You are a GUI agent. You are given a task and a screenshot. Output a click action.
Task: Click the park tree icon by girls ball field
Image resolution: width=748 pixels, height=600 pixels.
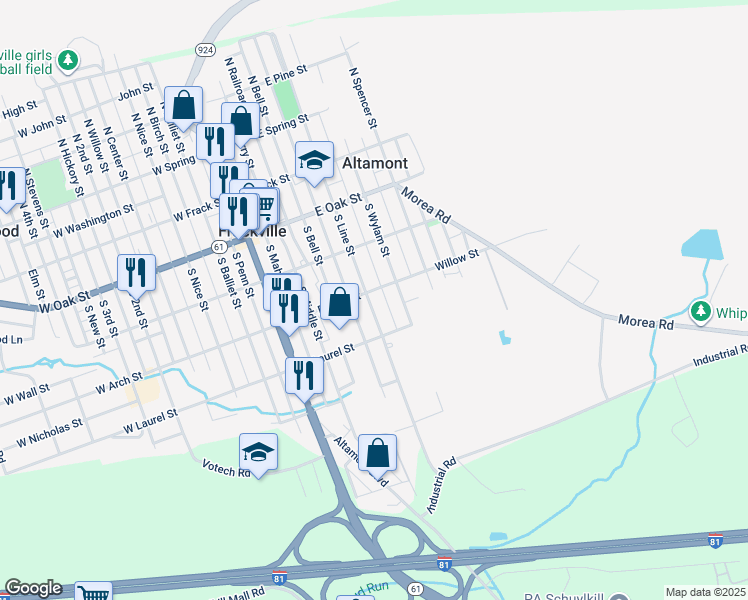(68, 62)
